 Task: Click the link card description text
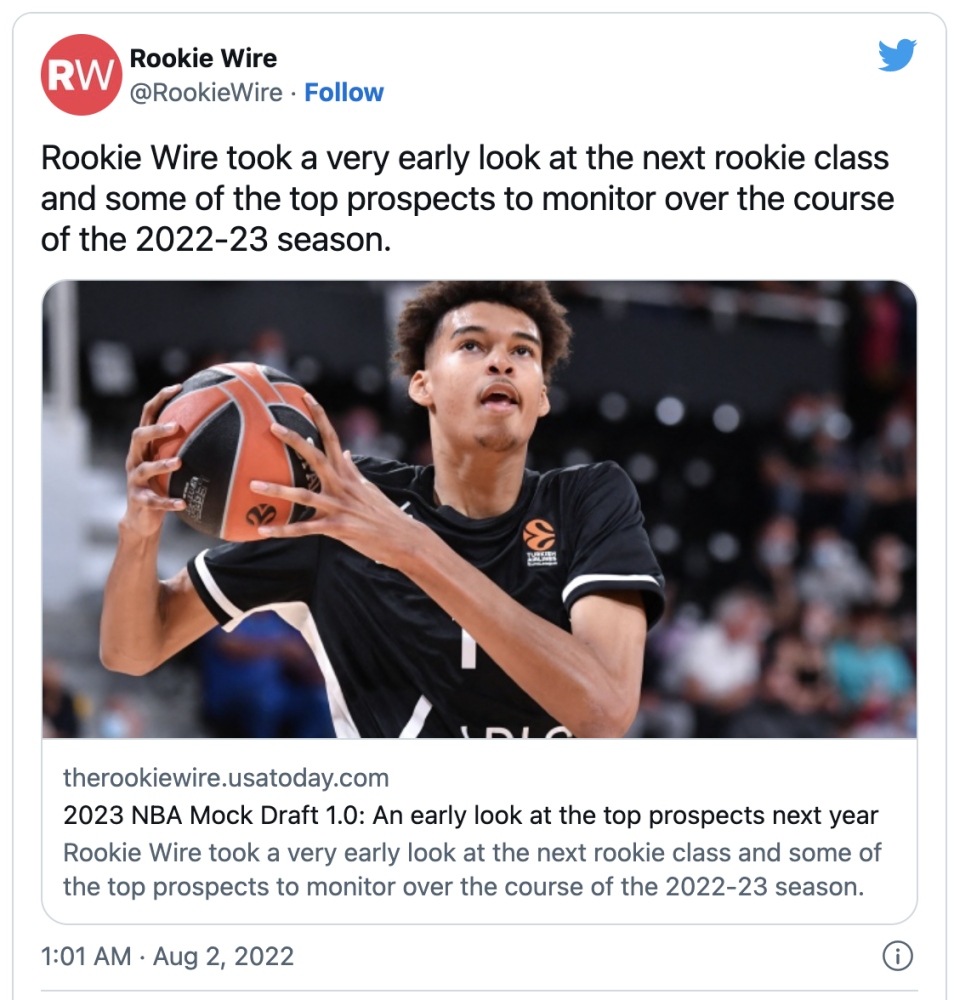472,869
